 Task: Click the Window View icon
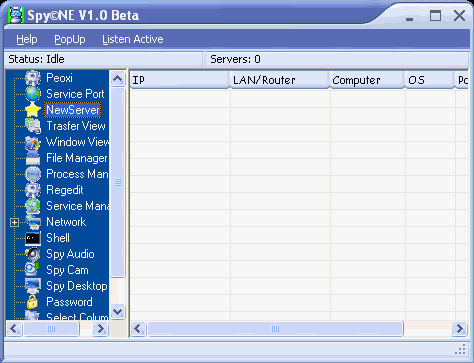(33, 142)
